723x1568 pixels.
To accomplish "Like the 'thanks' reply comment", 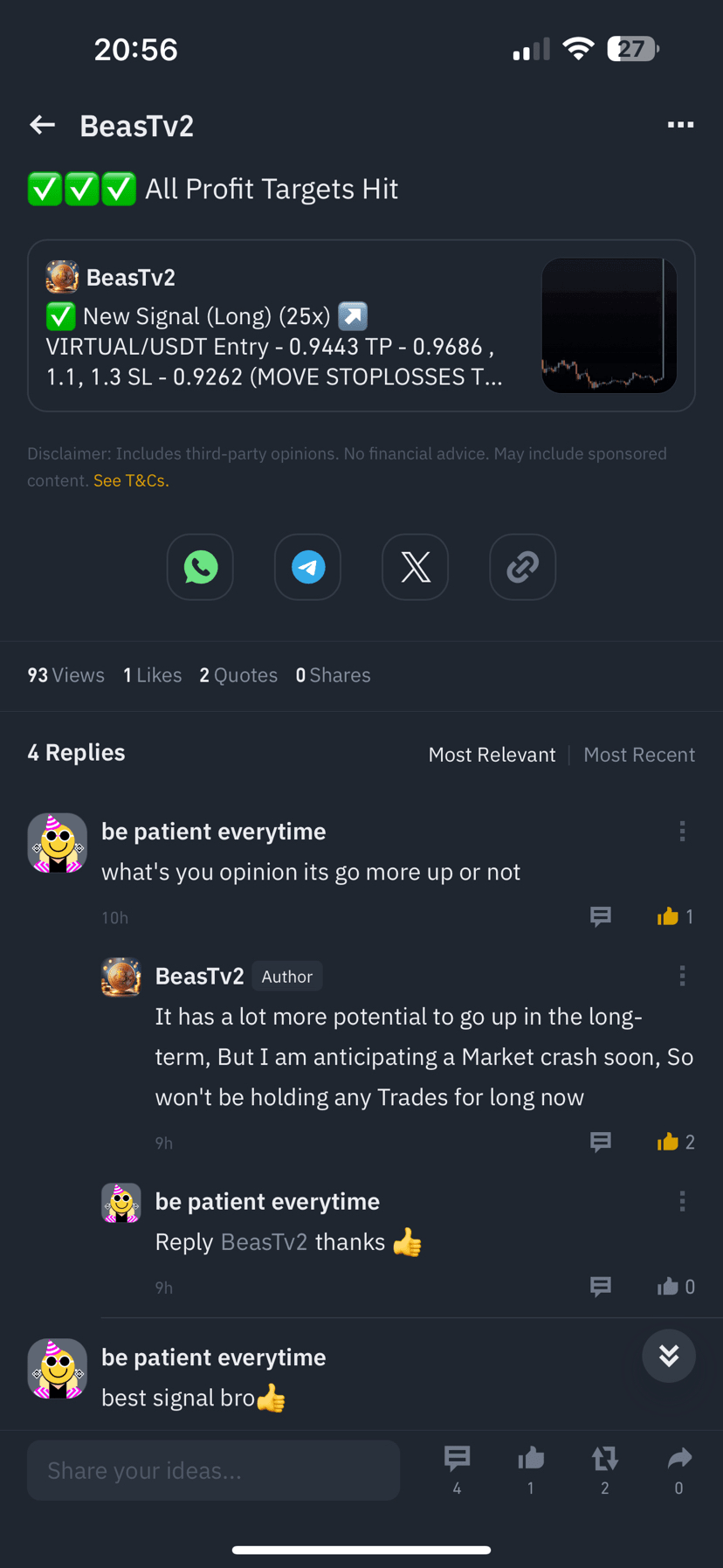I will coord(668,1286).
